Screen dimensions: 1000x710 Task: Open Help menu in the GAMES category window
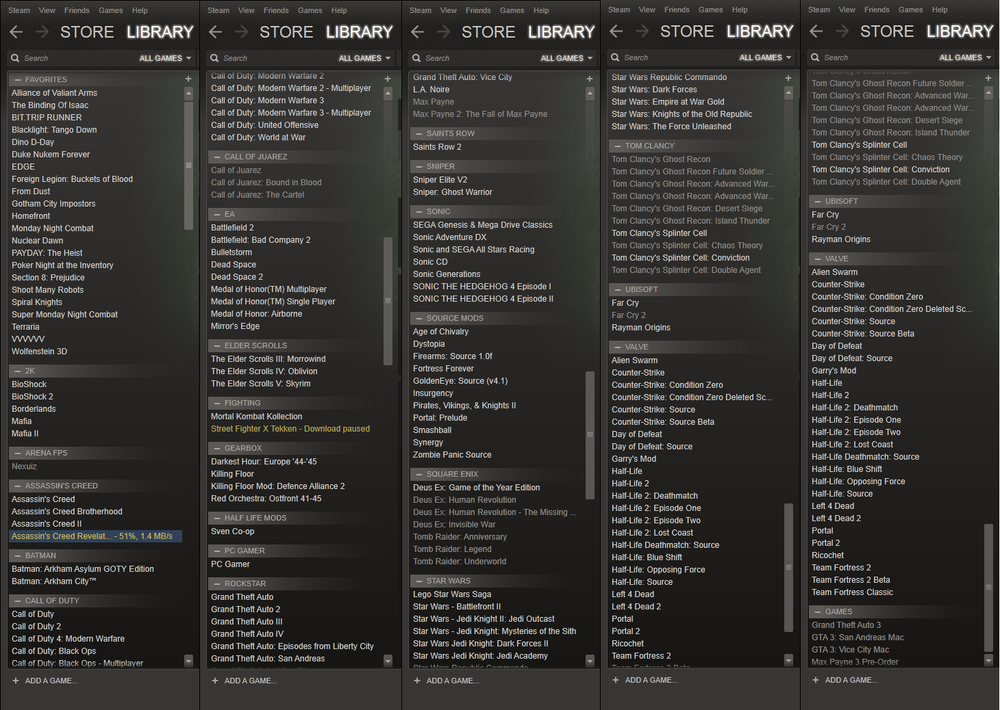(x=939, y=10)
